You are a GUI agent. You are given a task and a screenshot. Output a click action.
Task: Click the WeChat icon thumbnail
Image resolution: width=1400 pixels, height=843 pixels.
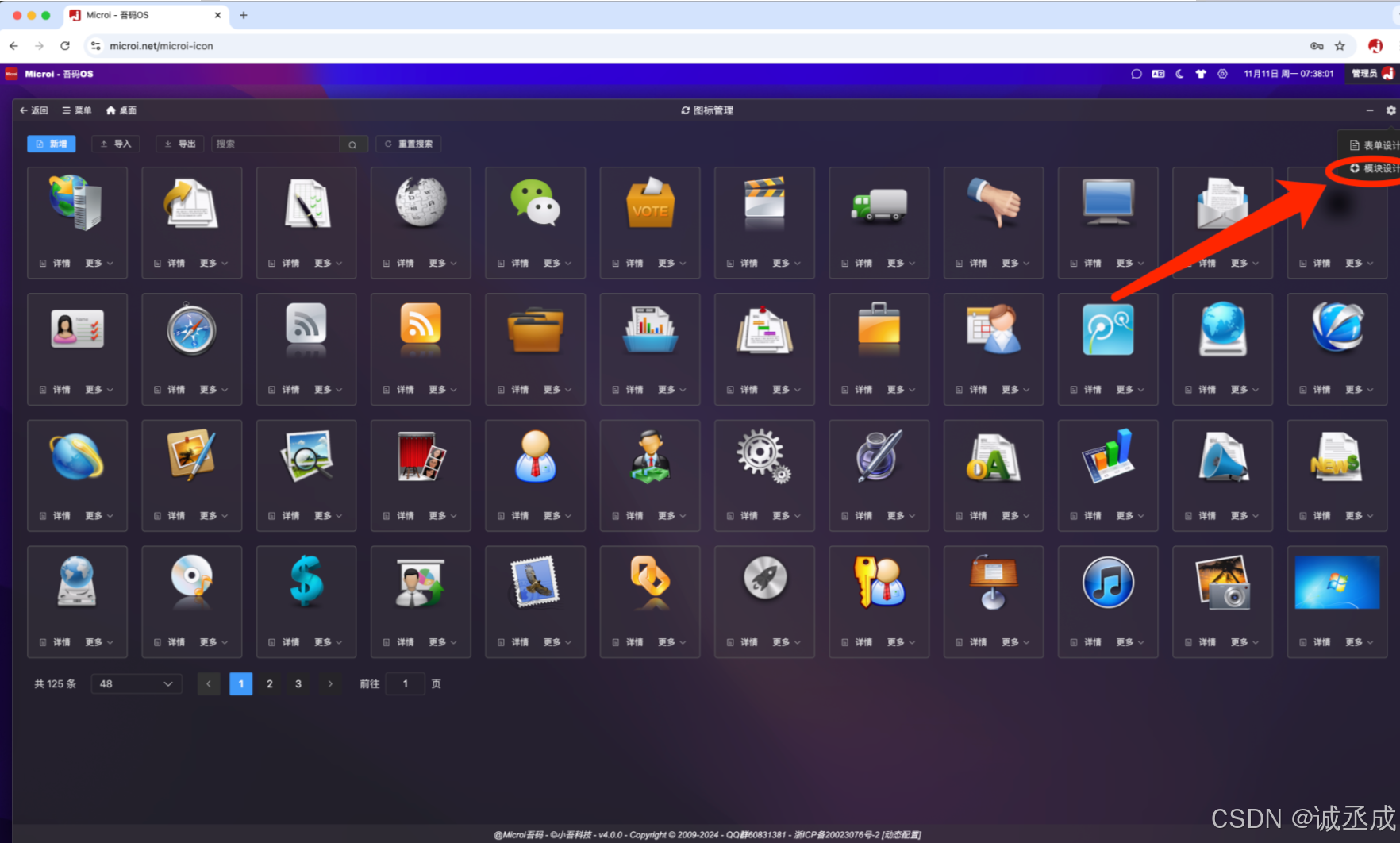click(x=536, y=202)
